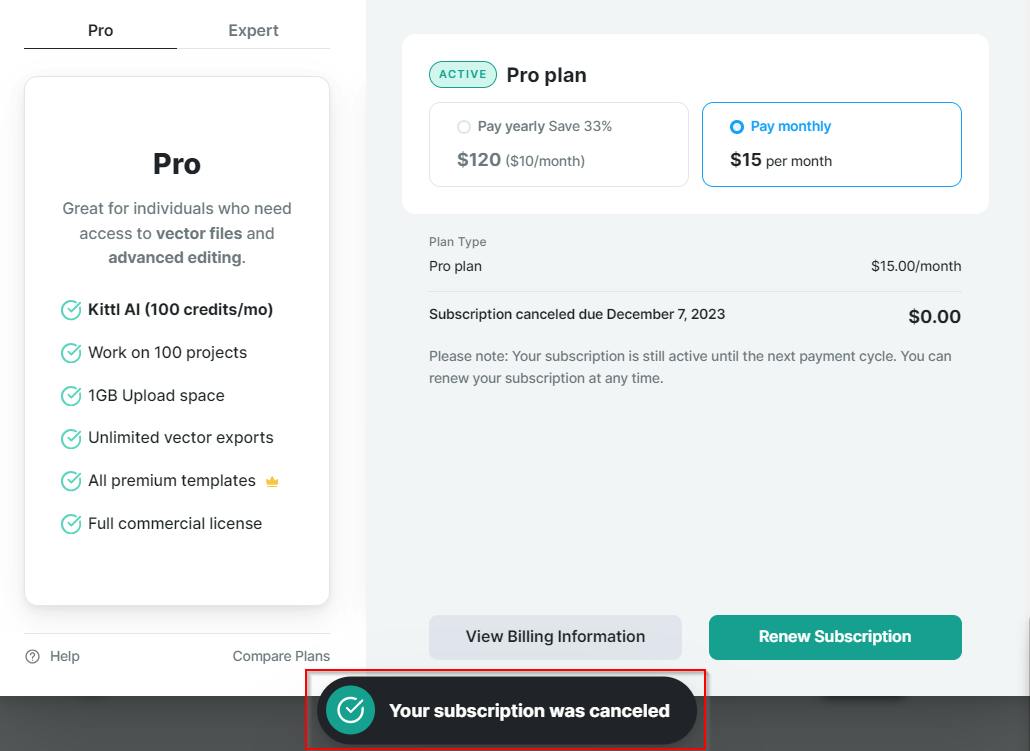Click the Help question mark icon
Screen dimensions: 1030x751
(x=33, y=657)
